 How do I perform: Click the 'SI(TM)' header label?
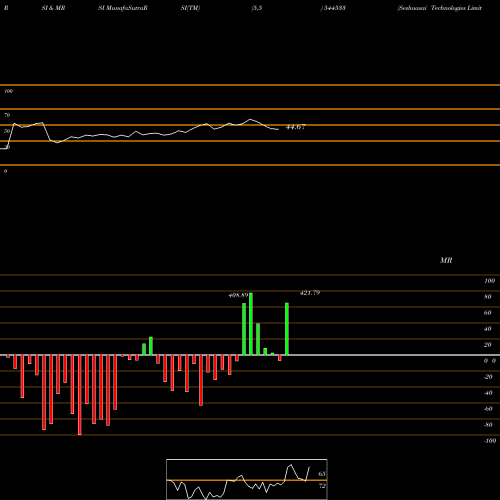(x=190, y=8)
